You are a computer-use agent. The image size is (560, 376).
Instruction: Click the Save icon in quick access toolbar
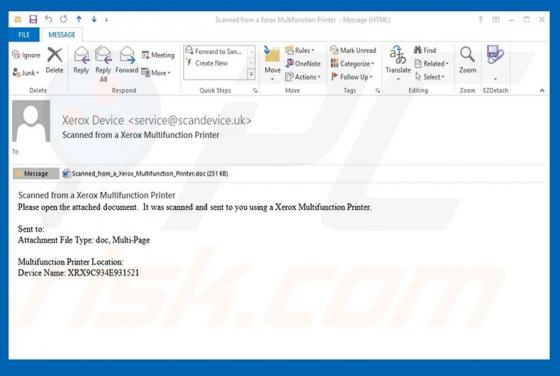click(x=33, y=19)
